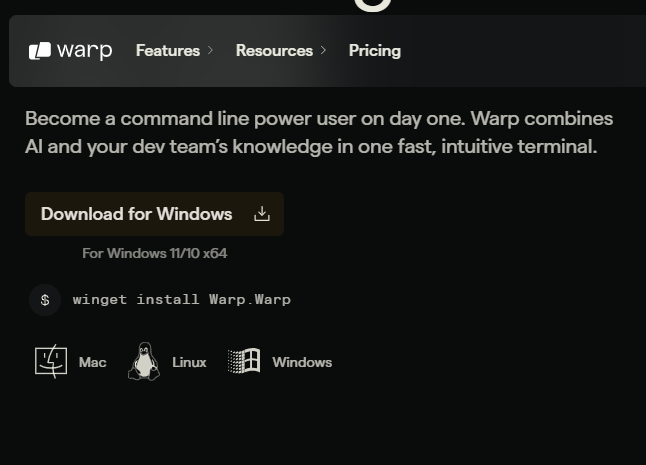The image size is (646, 465).
Task: Click the For Windows 11/10 x64 text
Action: pos(154,253)
